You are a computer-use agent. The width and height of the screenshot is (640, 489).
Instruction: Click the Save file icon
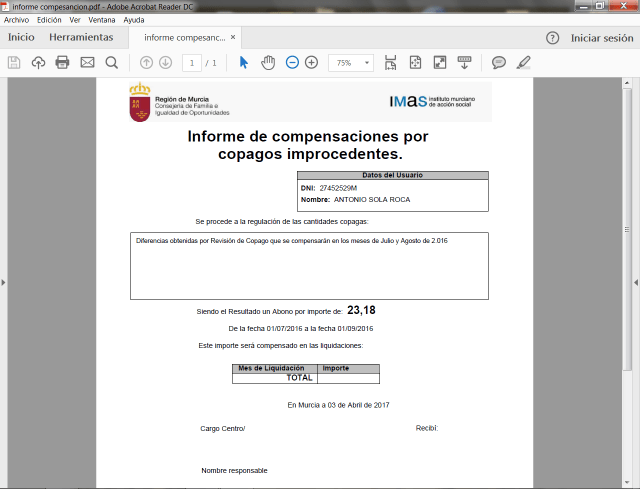pos(14,62)
